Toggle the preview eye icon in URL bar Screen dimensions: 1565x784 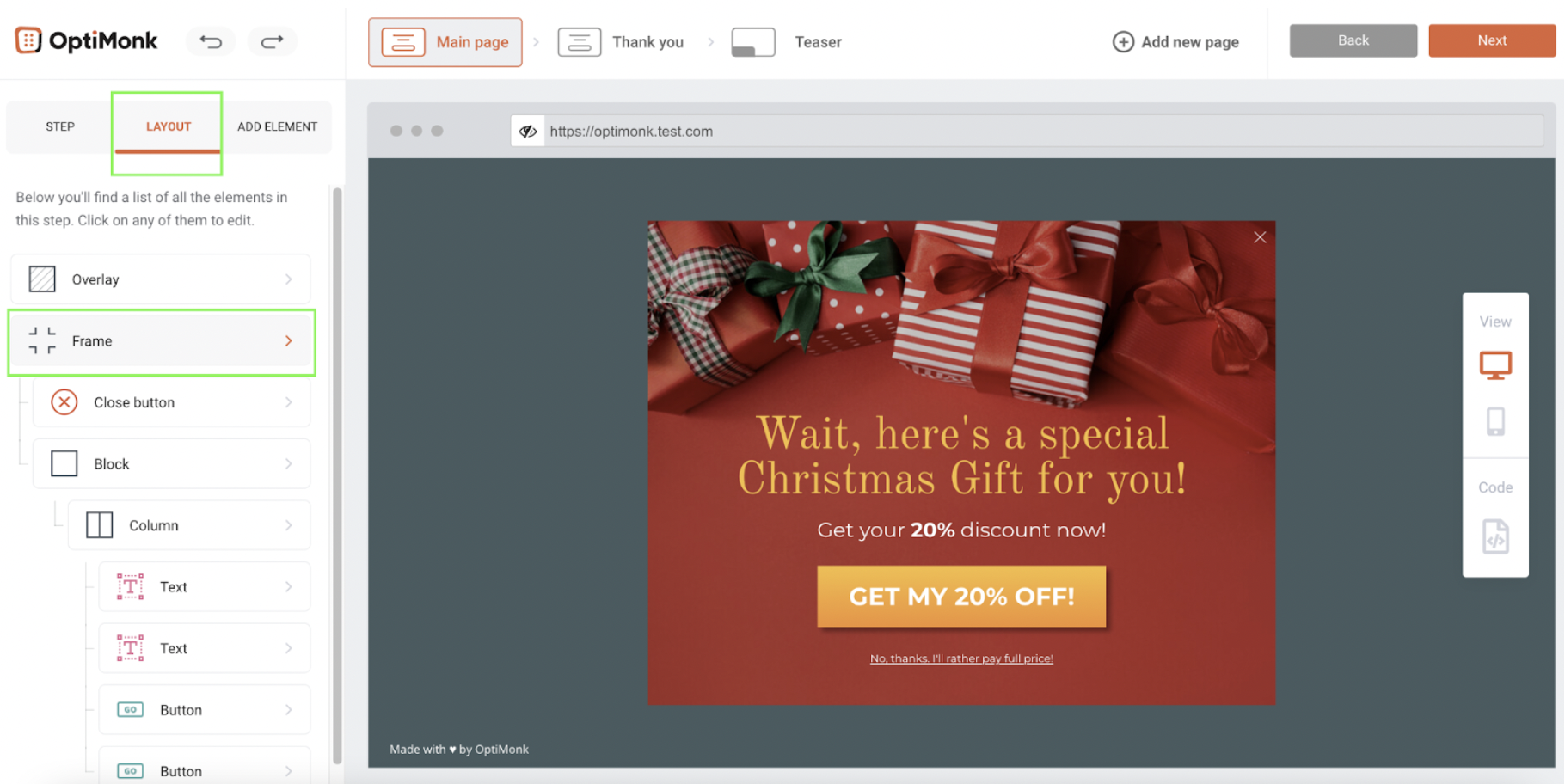coord(528,132)
